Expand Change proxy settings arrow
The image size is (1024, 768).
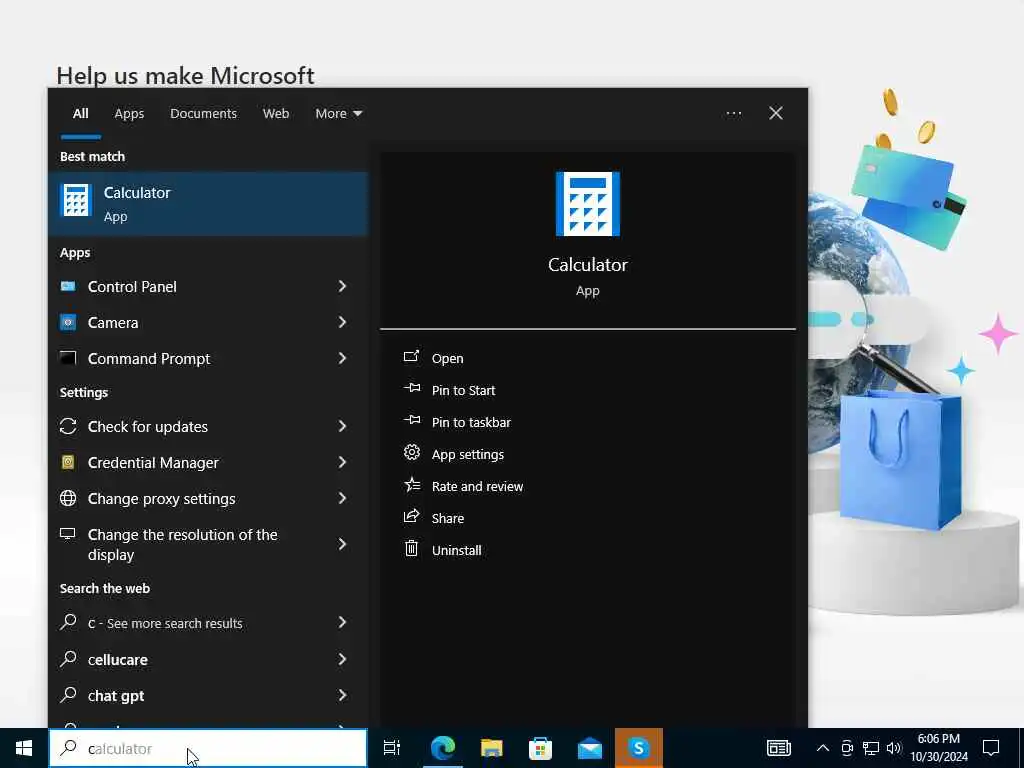point(342,498)
